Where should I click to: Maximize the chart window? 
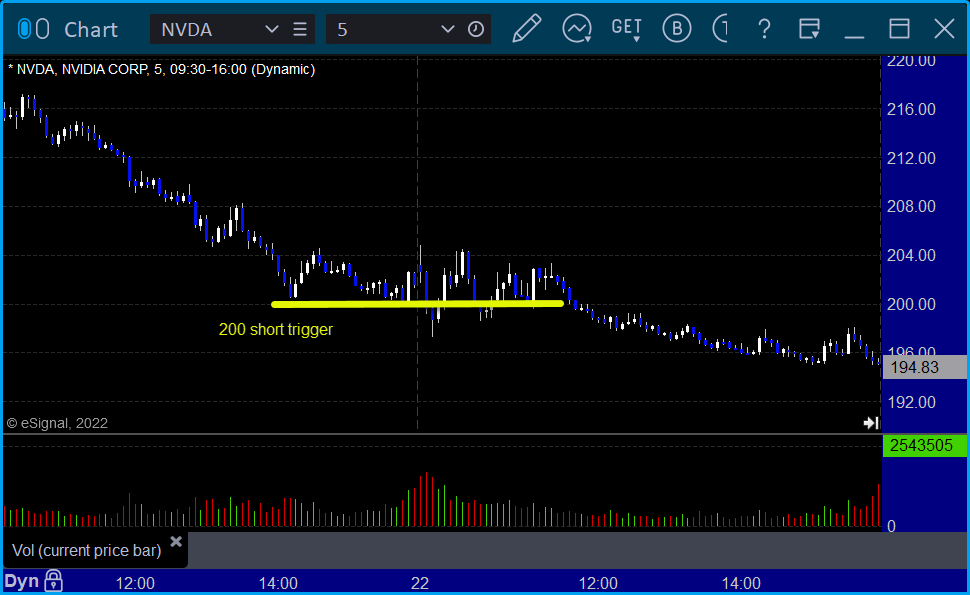[x=899, y=29]
